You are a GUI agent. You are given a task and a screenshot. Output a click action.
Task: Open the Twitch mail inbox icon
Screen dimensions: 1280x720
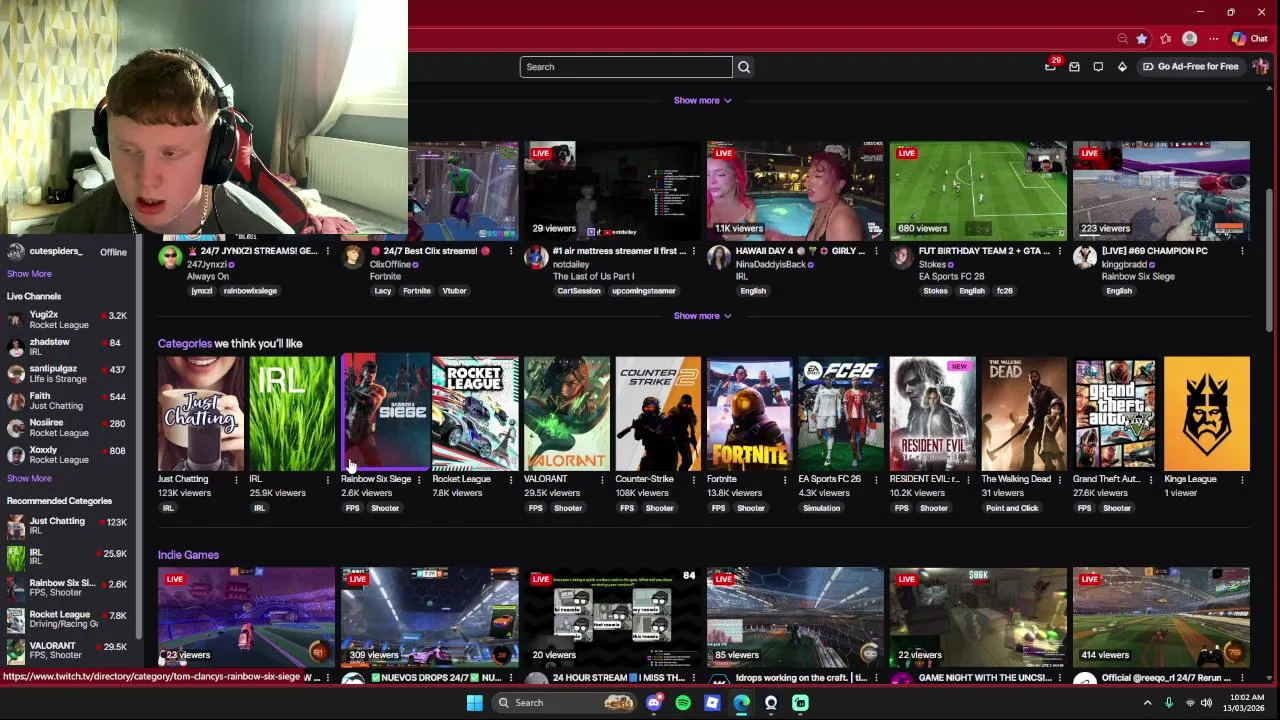1074,67
